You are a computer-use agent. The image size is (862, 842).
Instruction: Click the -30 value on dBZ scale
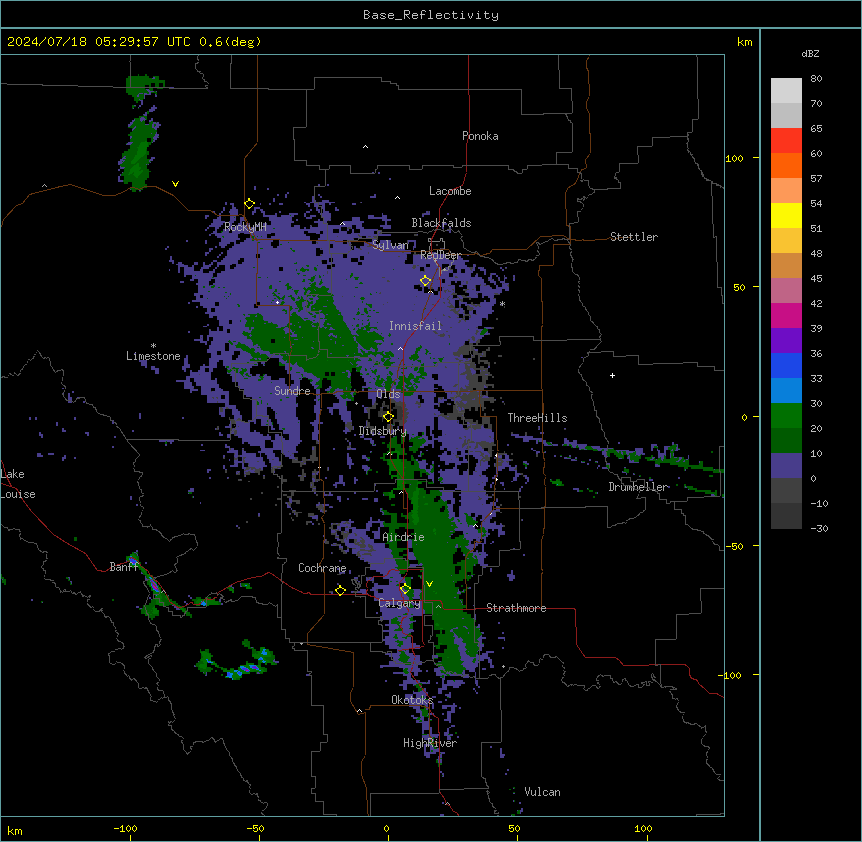tap(819, 528)
